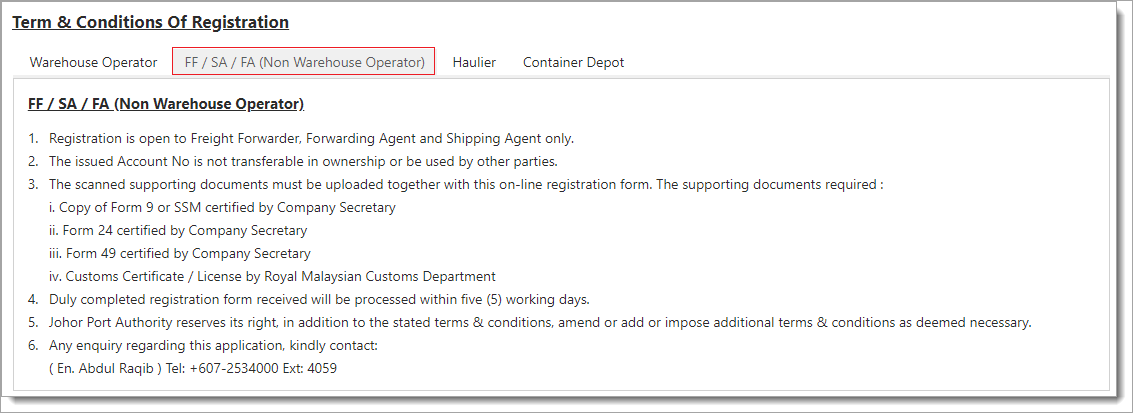Click the contact name En. Abdul Raqib
Image resolution: width=1133 pixels, height=413 pixels.
point(105,369)
